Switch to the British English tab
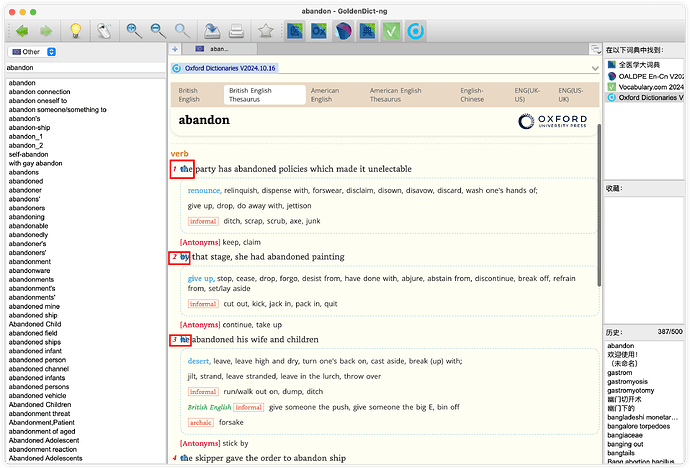The width and height of the screenshot is (690, 468). pos(189,95)
